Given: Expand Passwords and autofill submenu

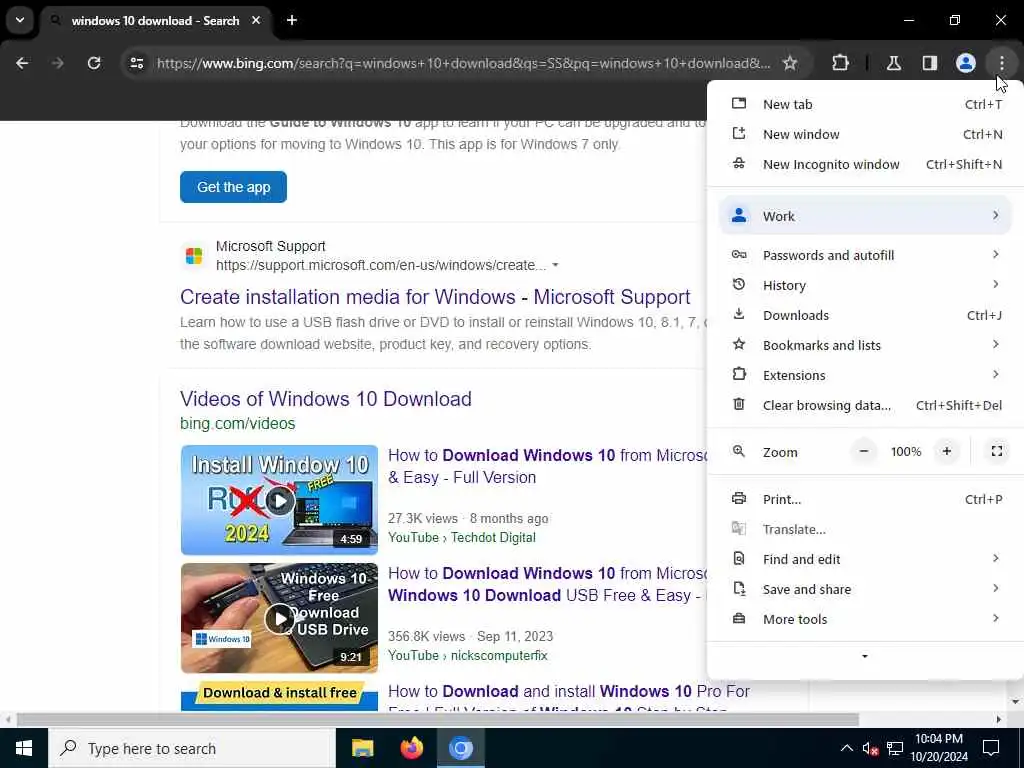Looking at the screenshot, I should coord(865,255).
